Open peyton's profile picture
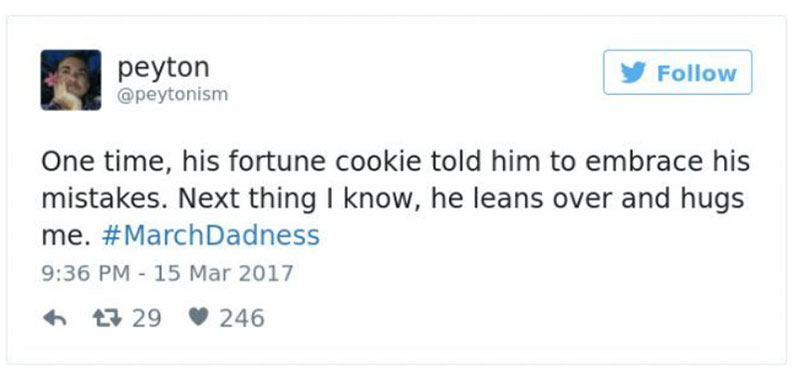 pyautogui.click(x=71, y=80)
